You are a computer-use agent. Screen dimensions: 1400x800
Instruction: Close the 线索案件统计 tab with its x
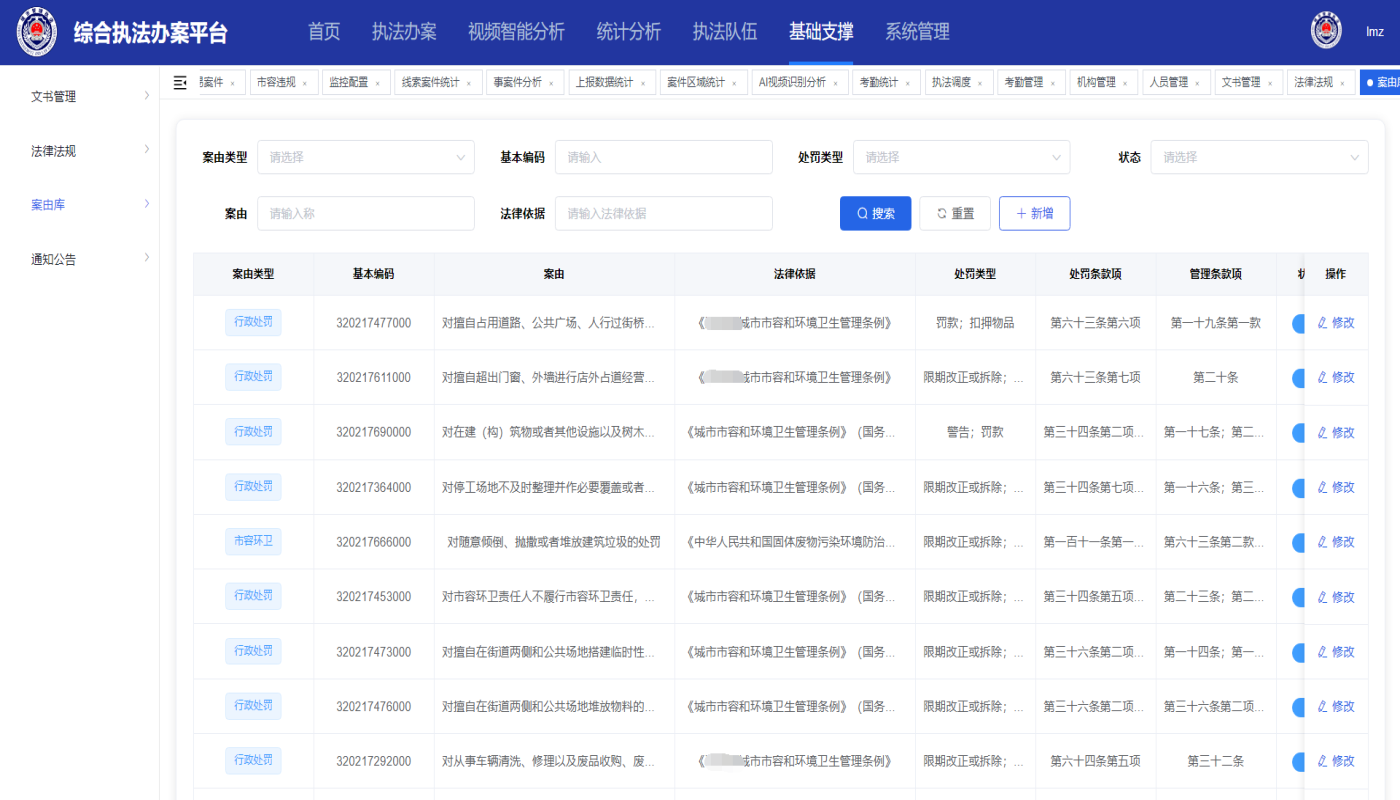coord(469,83)
